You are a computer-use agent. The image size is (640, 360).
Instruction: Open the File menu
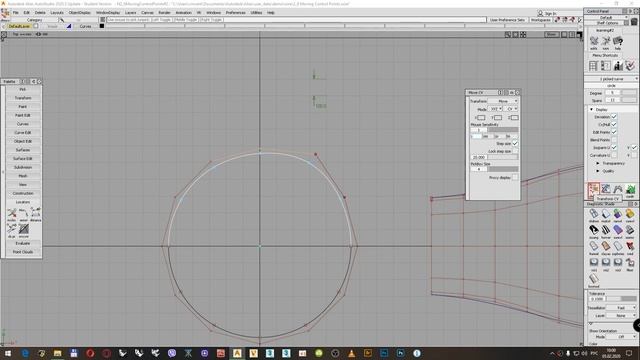click(16, 13)
